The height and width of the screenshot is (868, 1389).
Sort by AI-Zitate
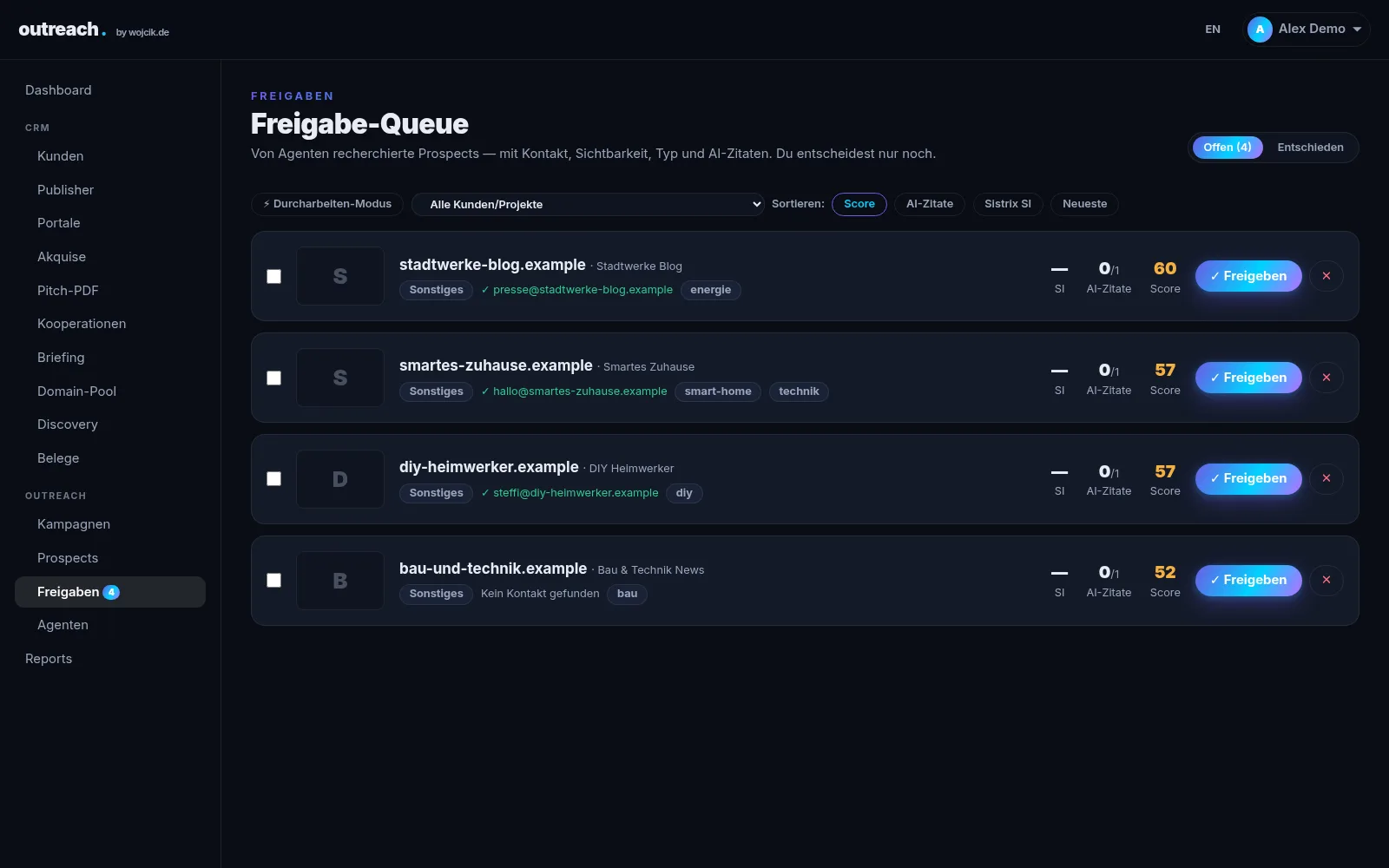pyautogui.click(x=930, y=204)
